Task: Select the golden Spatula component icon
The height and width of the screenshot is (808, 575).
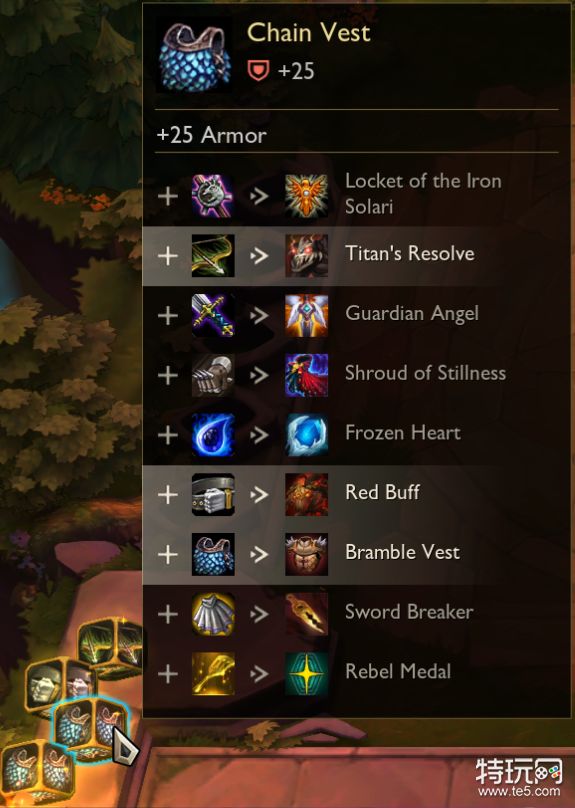Action: click(213, 674)
